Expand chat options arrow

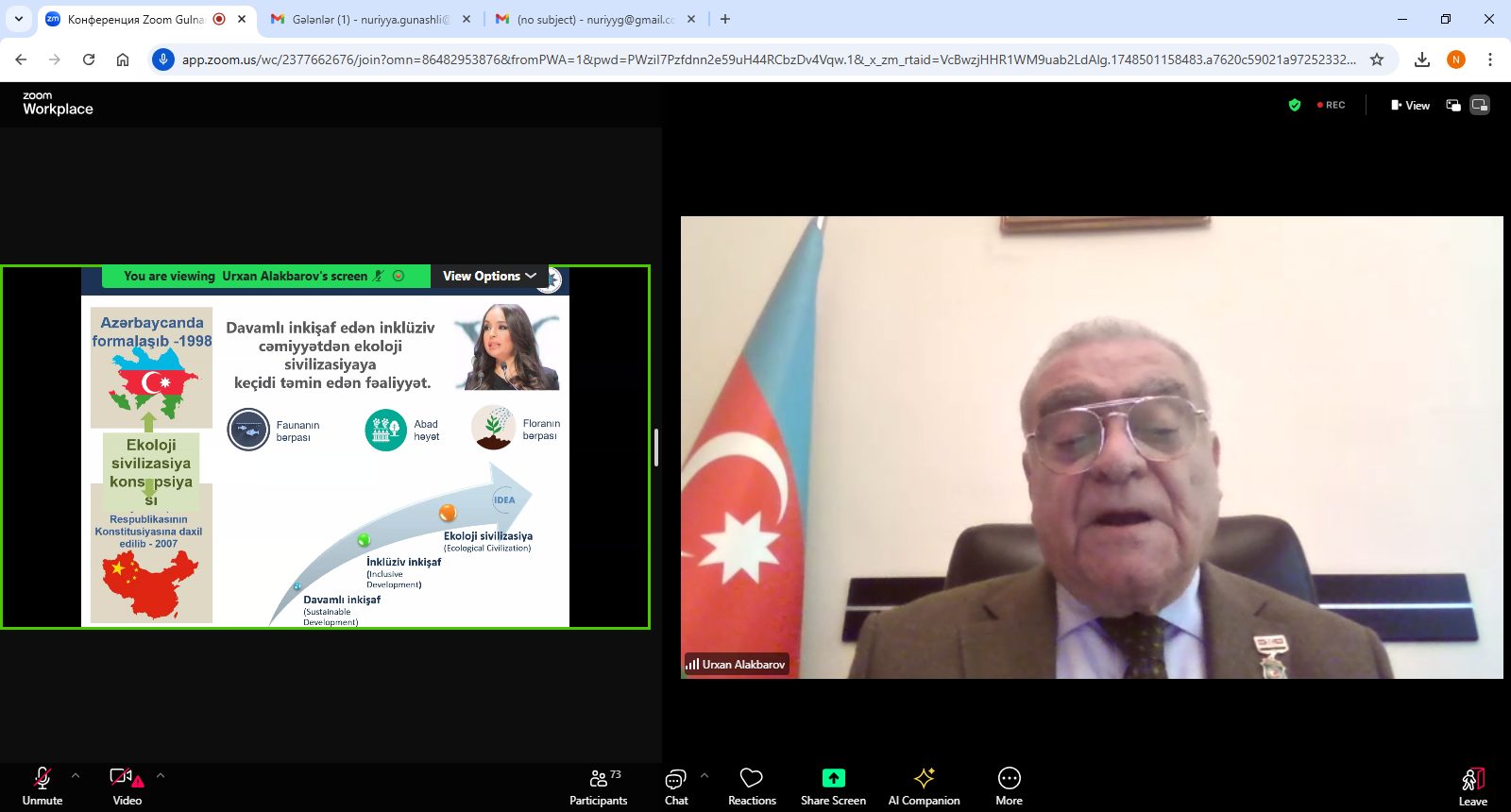pos(705,775)
